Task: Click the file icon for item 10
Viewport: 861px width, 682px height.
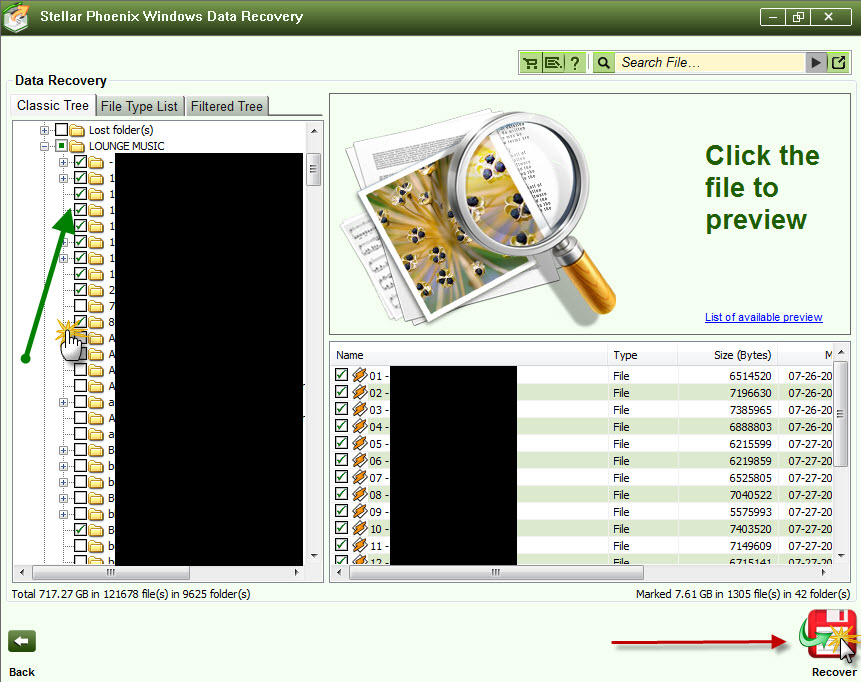Action: tap(360, 528)
